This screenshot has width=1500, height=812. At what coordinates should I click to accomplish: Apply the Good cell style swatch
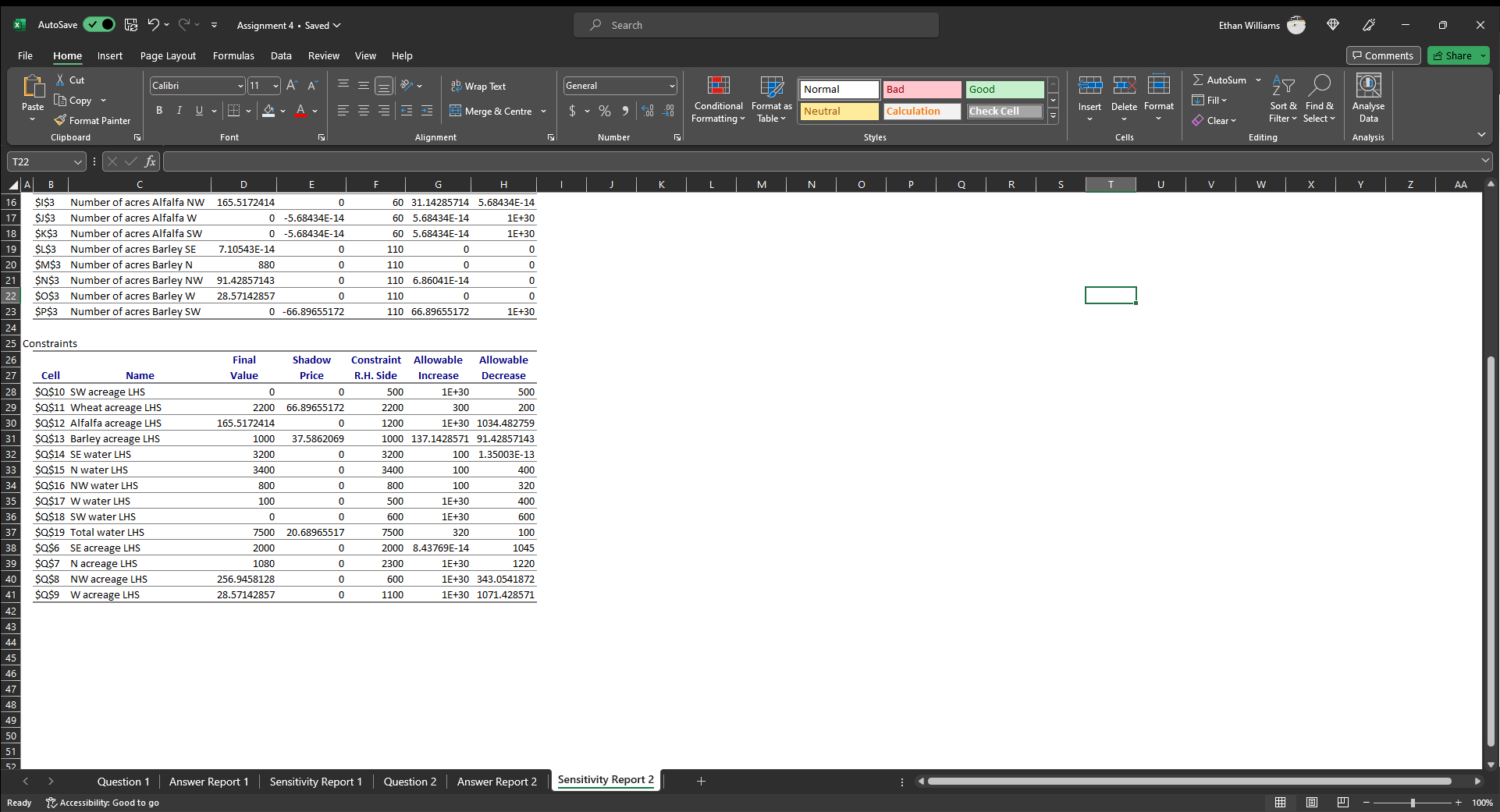(x=1004, y=90)
